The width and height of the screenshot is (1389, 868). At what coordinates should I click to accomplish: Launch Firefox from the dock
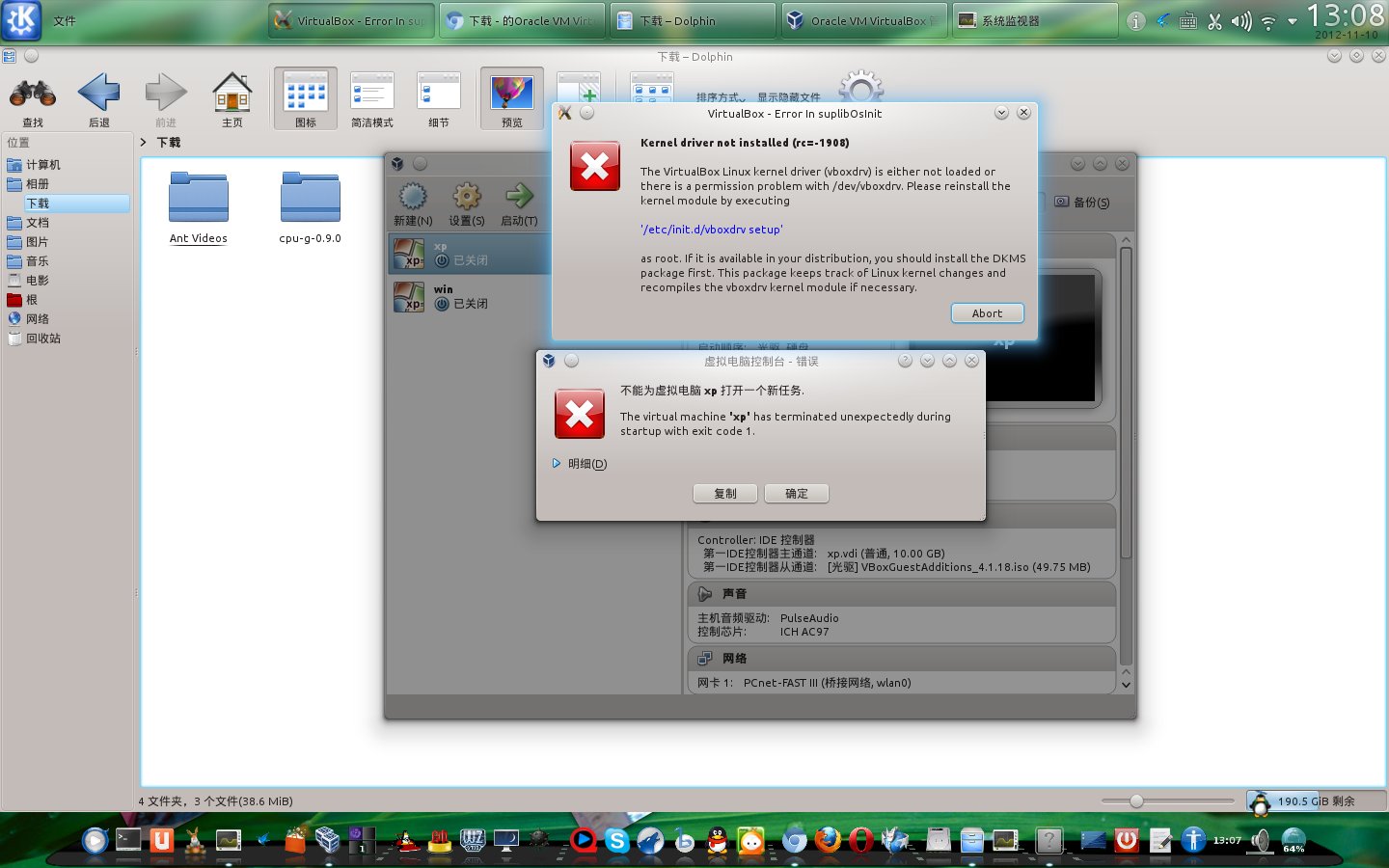tap(827, 840)
